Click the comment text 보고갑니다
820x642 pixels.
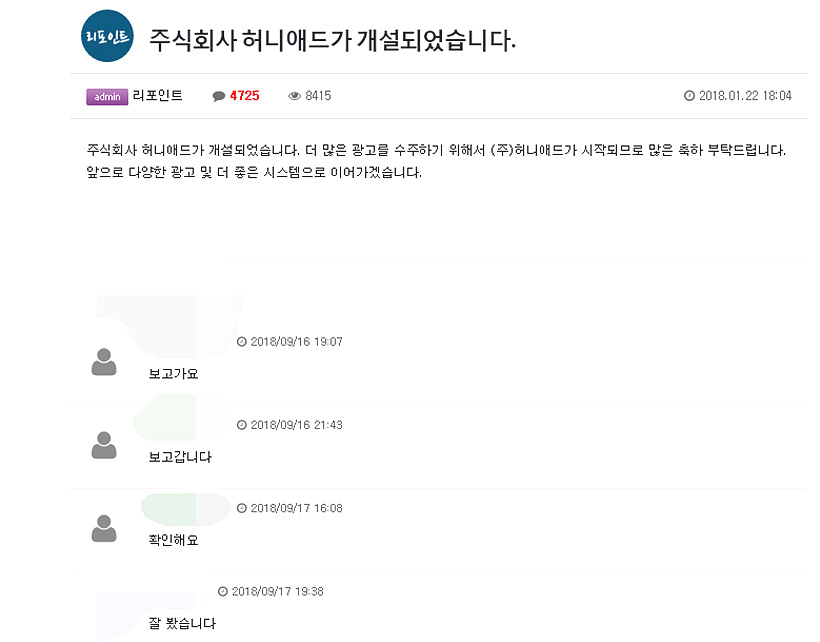coord(180,457)
